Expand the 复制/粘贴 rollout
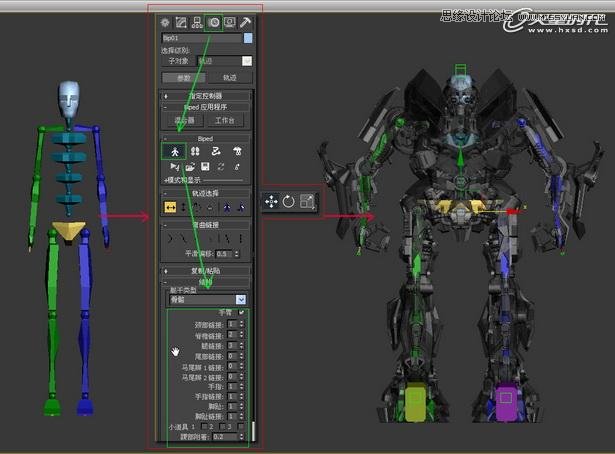615x454 pixels. [206, 271]
